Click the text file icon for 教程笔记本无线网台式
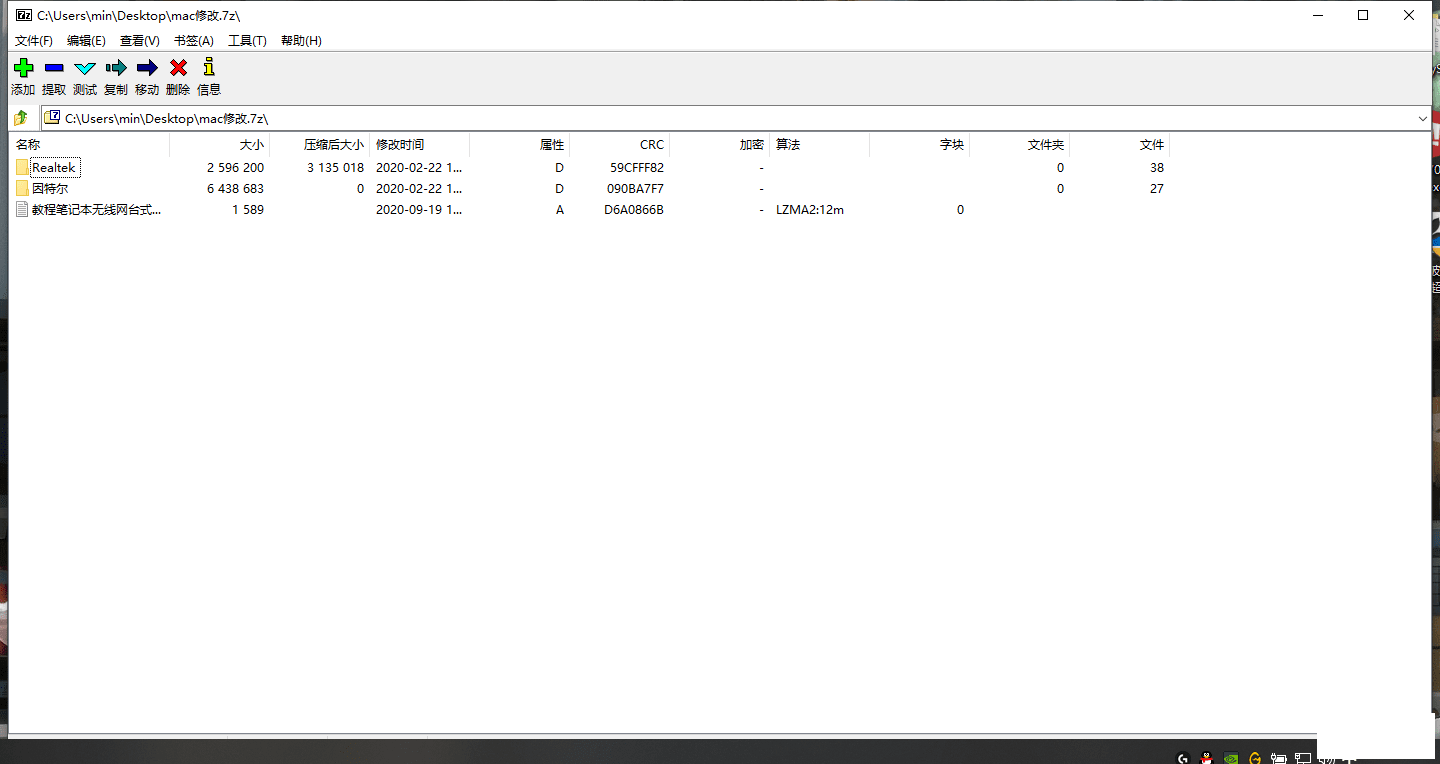 (22, 210)
